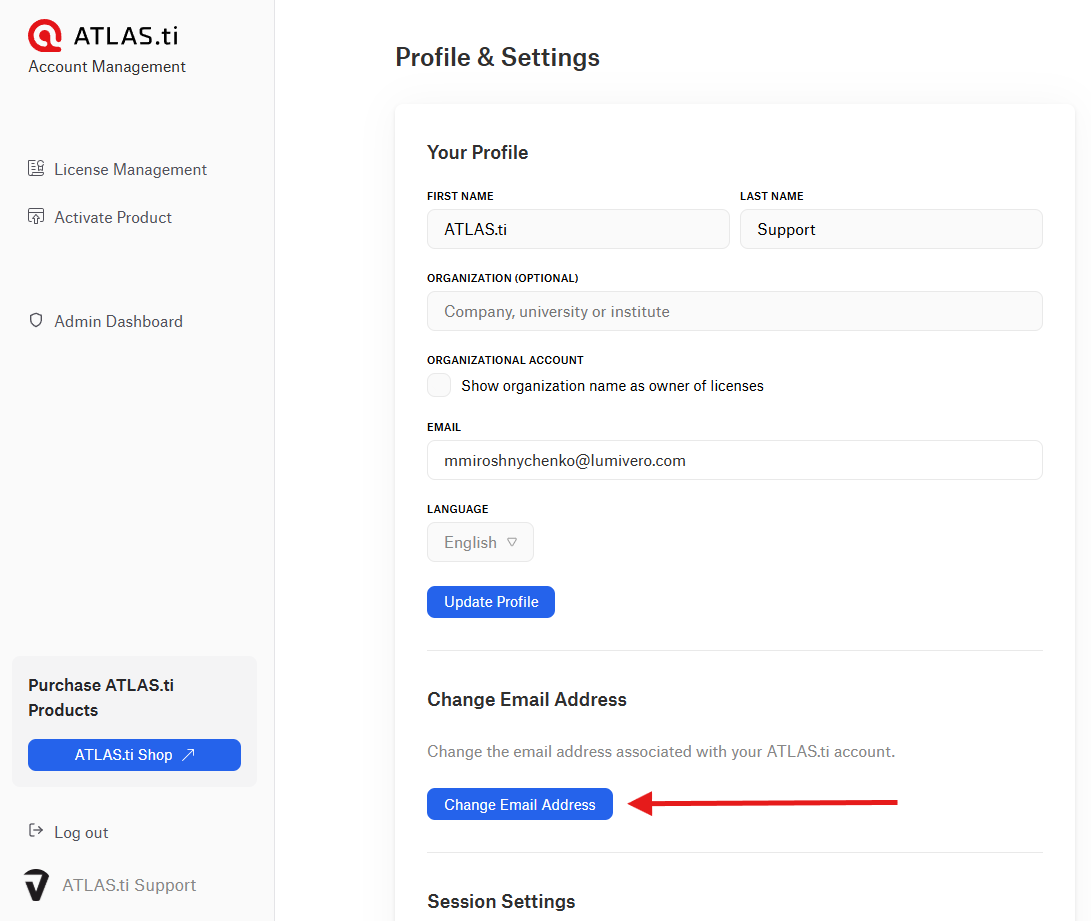
Task: Click the Email field
Action: [735, 460]
